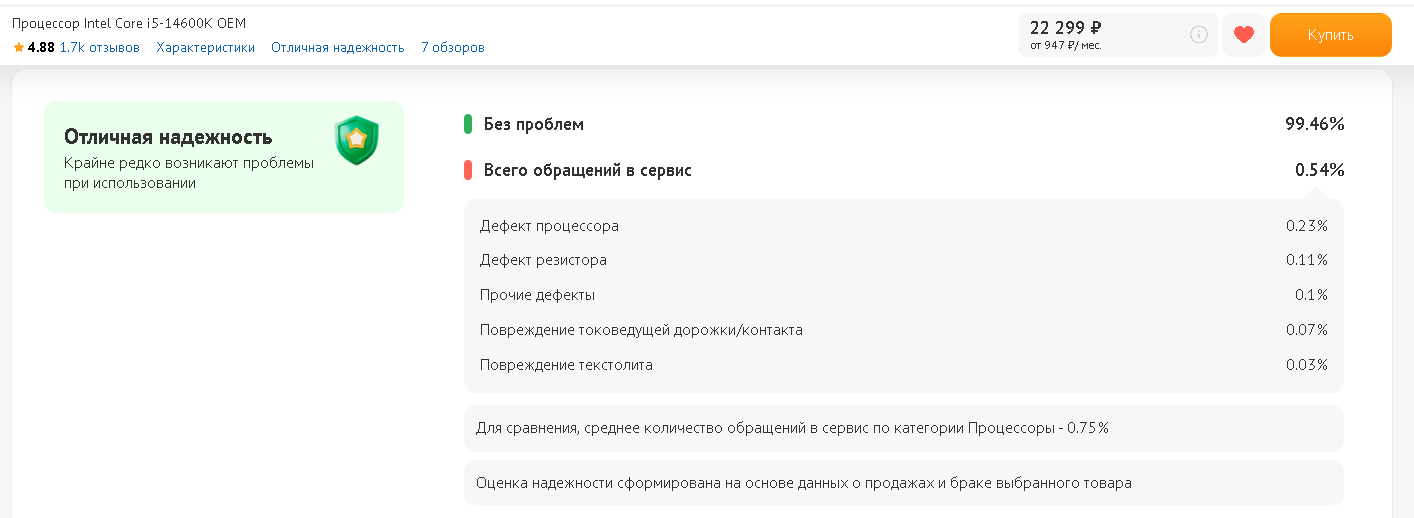Screen dimensions: 1414x518
Task: Click the 0.1% value
Action: tap(1311, 295)
